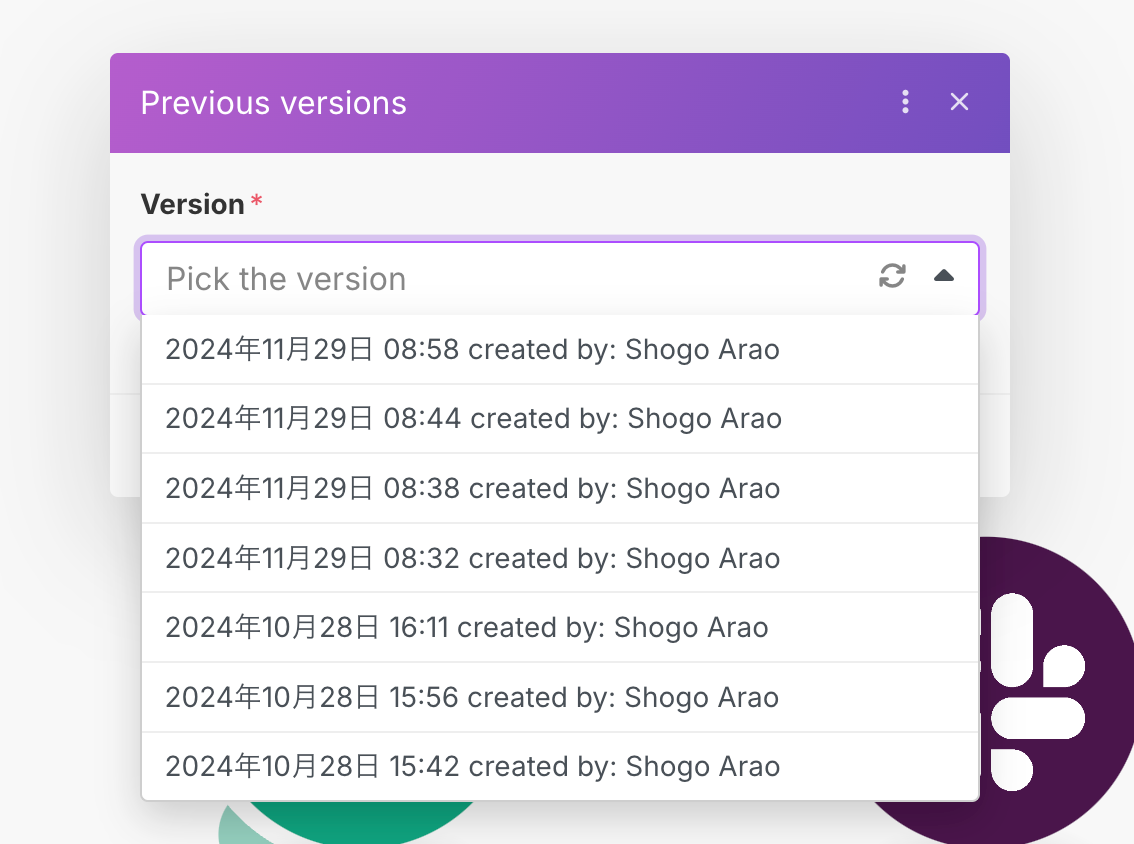Click the Version field label

192,204
